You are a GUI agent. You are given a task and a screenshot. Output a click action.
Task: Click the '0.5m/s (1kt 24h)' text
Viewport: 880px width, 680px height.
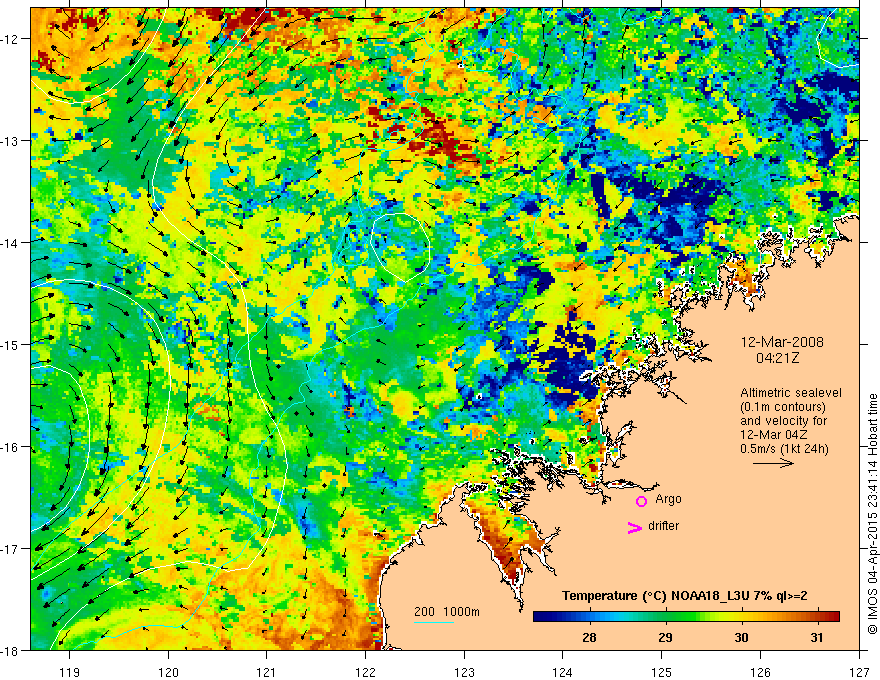784,449
